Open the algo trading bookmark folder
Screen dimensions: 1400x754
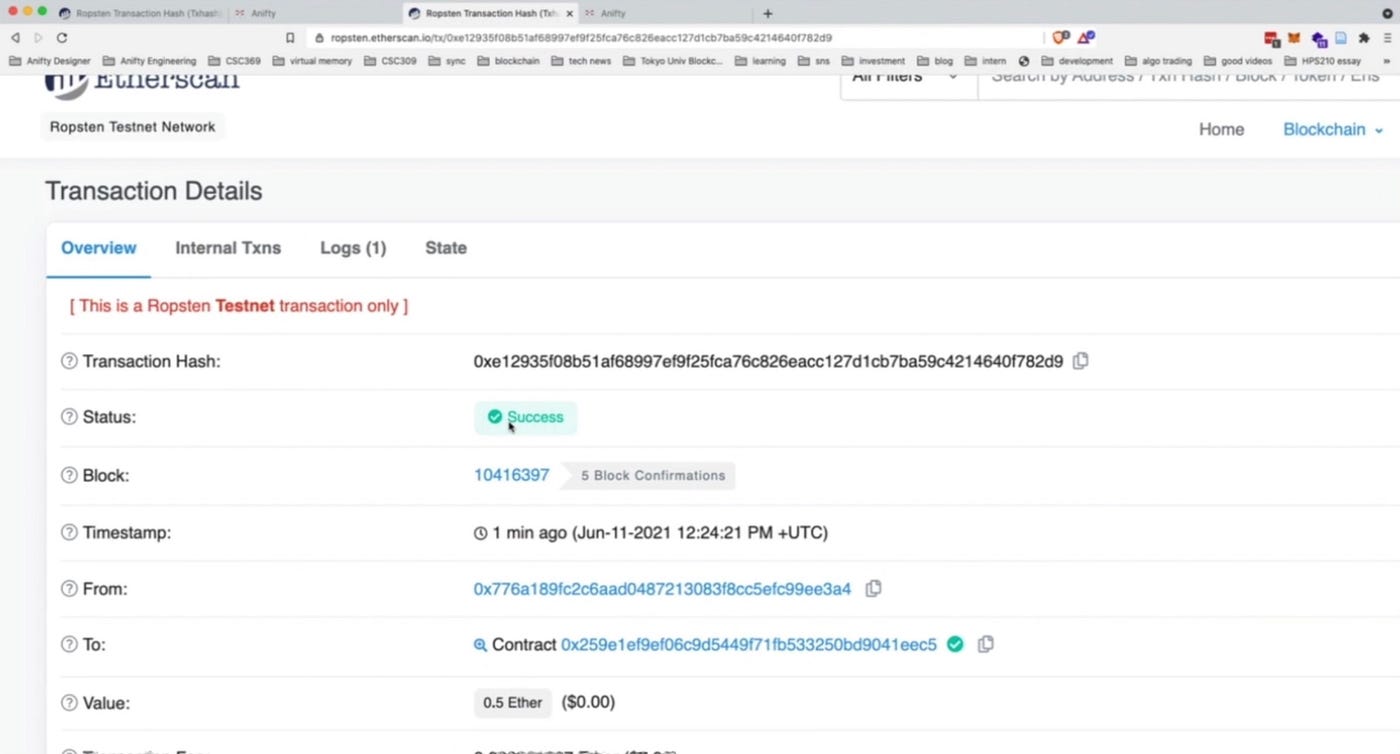[1158, 61]
